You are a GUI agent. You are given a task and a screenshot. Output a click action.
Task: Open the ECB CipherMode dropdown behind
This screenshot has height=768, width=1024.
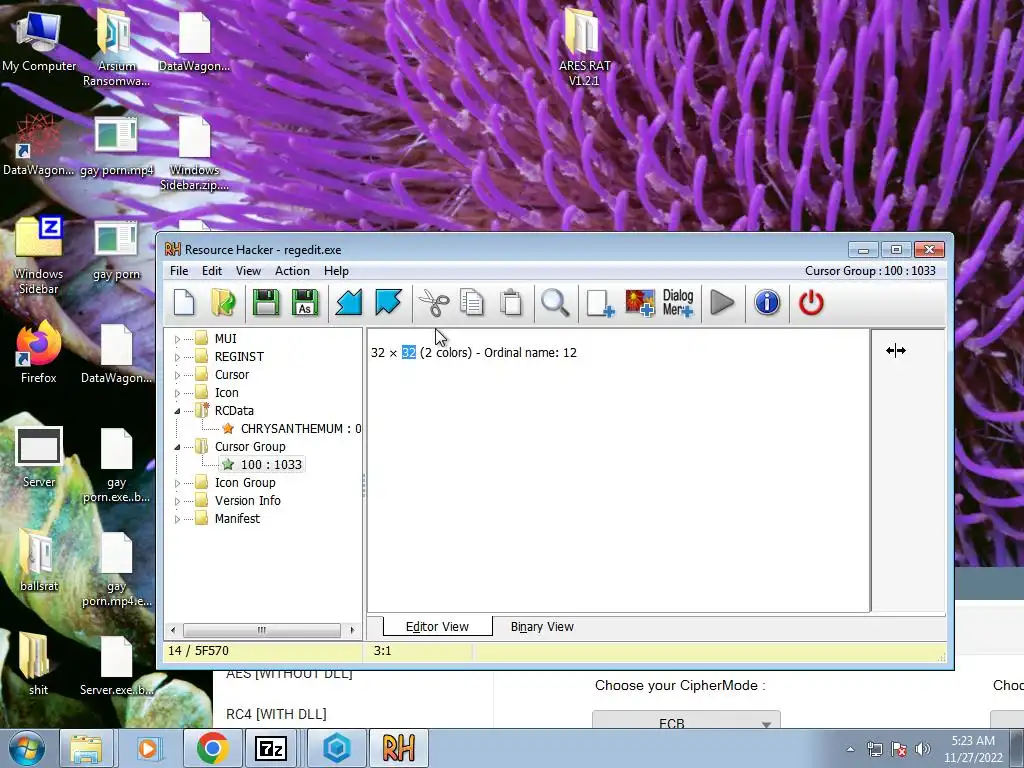pos(686,720)
